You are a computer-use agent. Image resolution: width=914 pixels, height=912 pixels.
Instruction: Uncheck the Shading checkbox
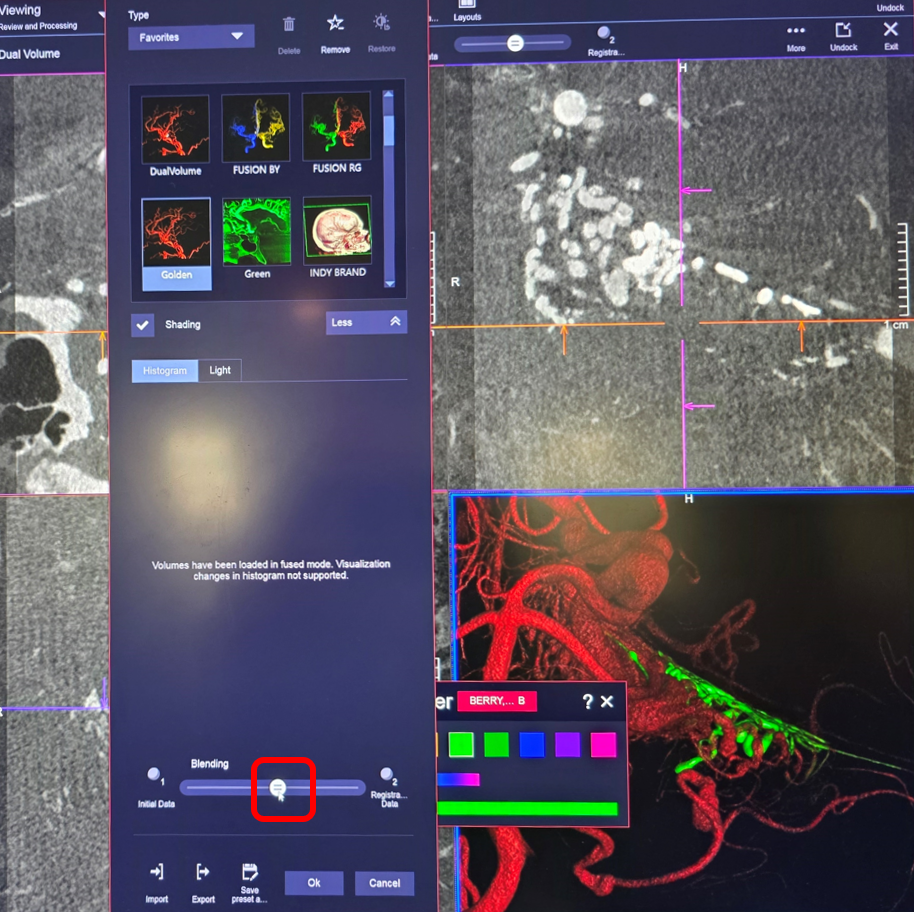click(143, 324)
